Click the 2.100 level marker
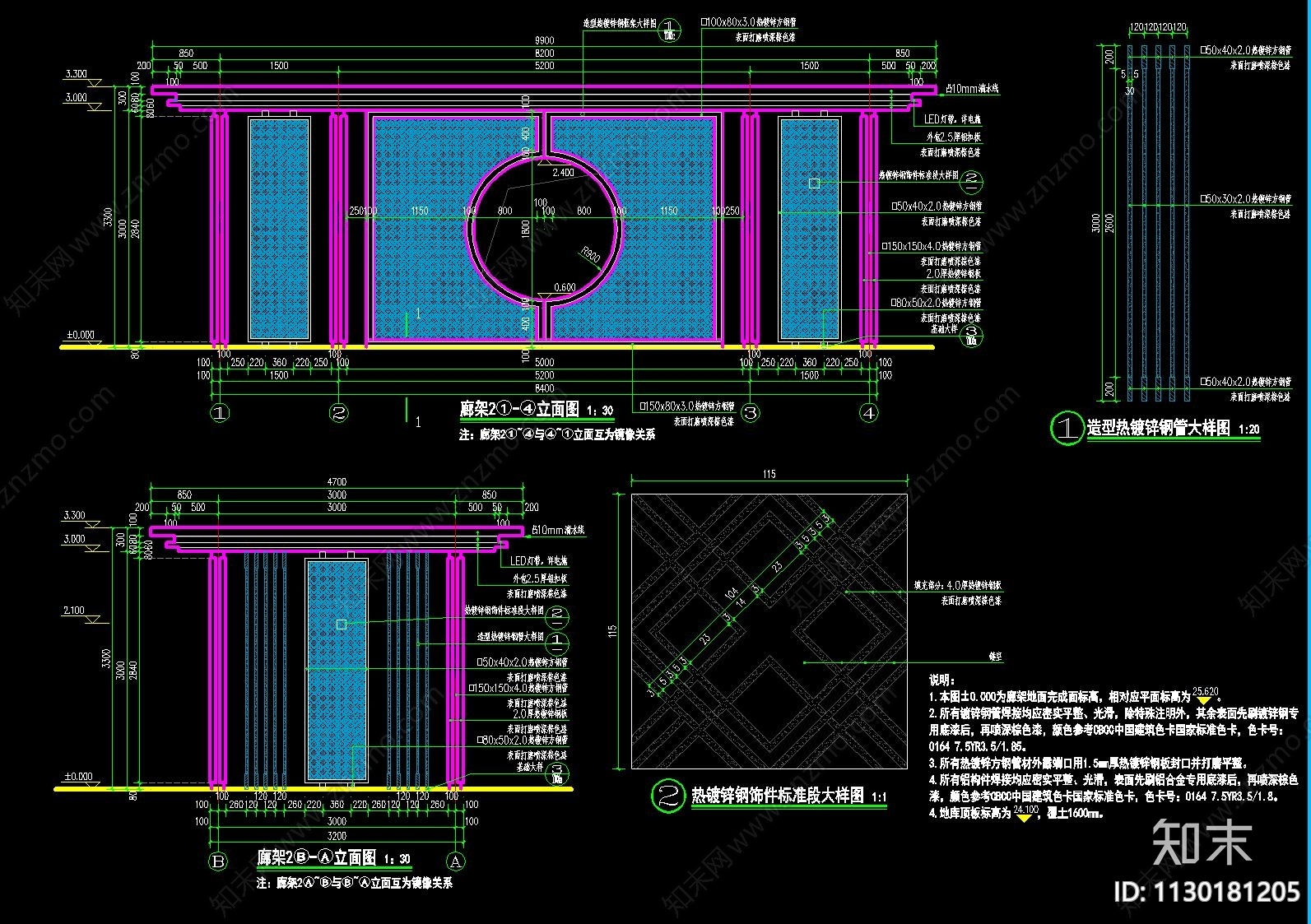Viewport: 1311px width, 924px height. click(x=74, y=611)
